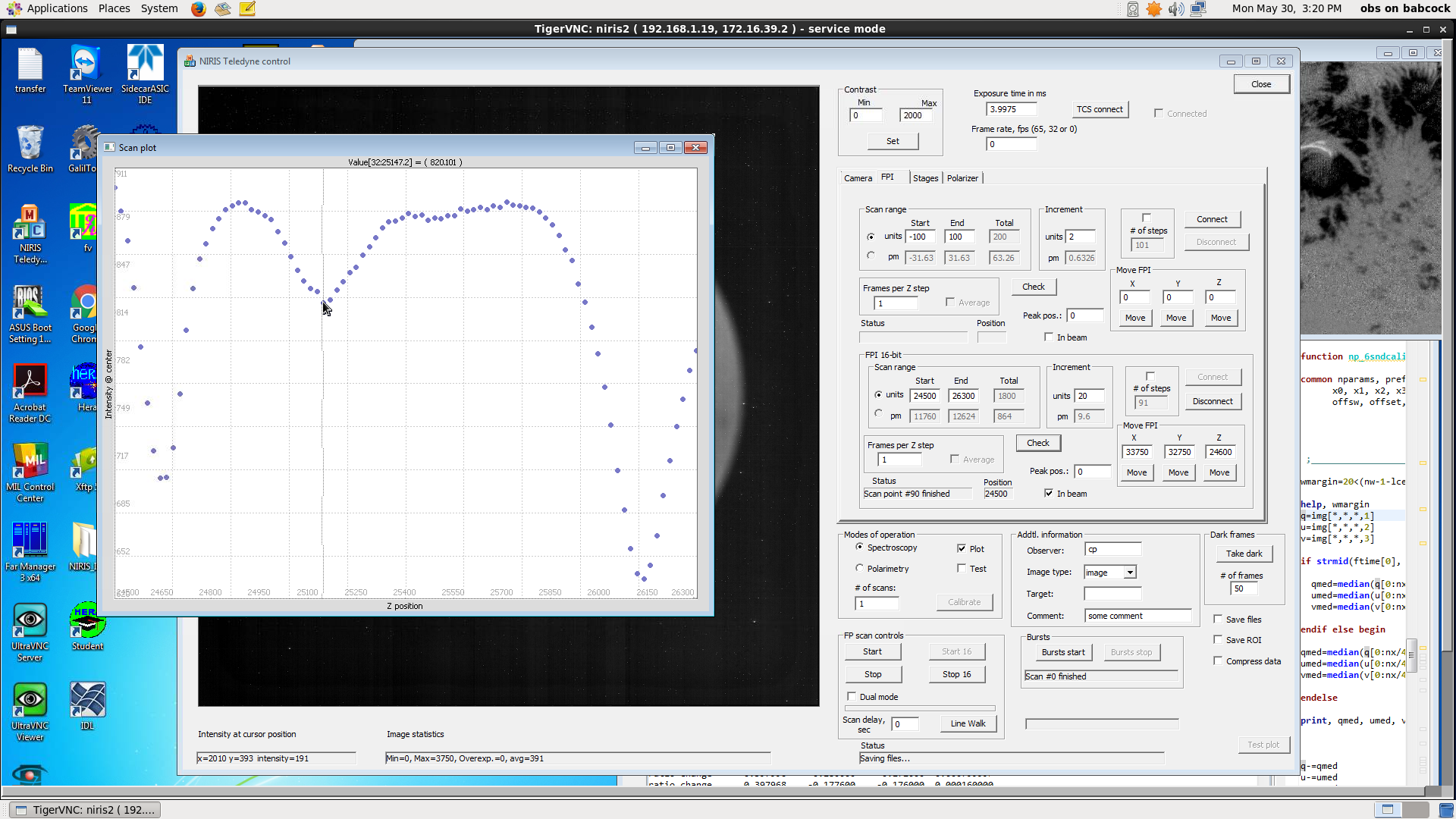1456x819 pixels.
Task: Open UltraVNC Server shortcut
Action: coord(30,632)
